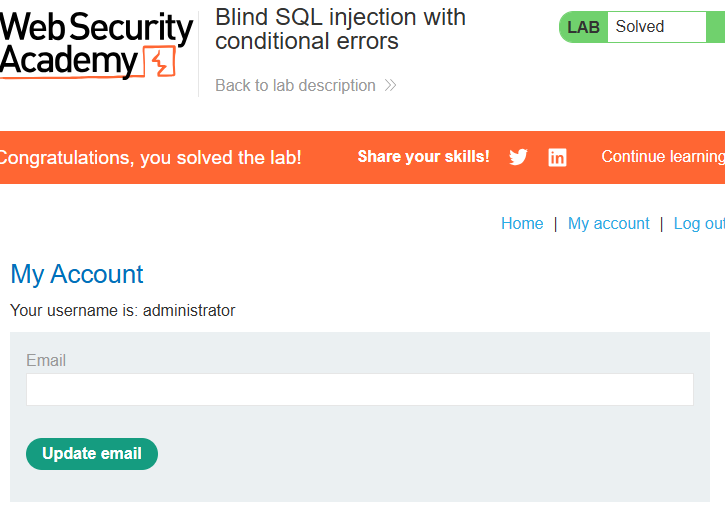This screenshot has width=725, height=521.
Task: Submit with the Update email button
Action: tap(92, 454)
